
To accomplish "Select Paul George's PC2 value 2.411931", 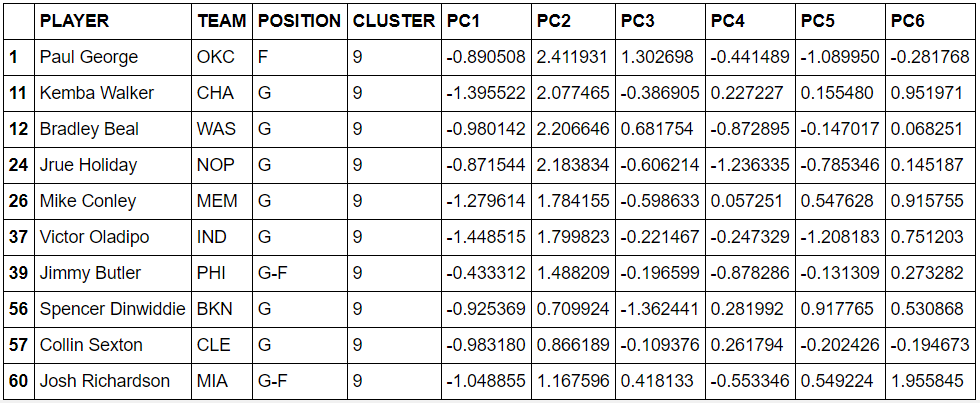I will tap(574, 57).
